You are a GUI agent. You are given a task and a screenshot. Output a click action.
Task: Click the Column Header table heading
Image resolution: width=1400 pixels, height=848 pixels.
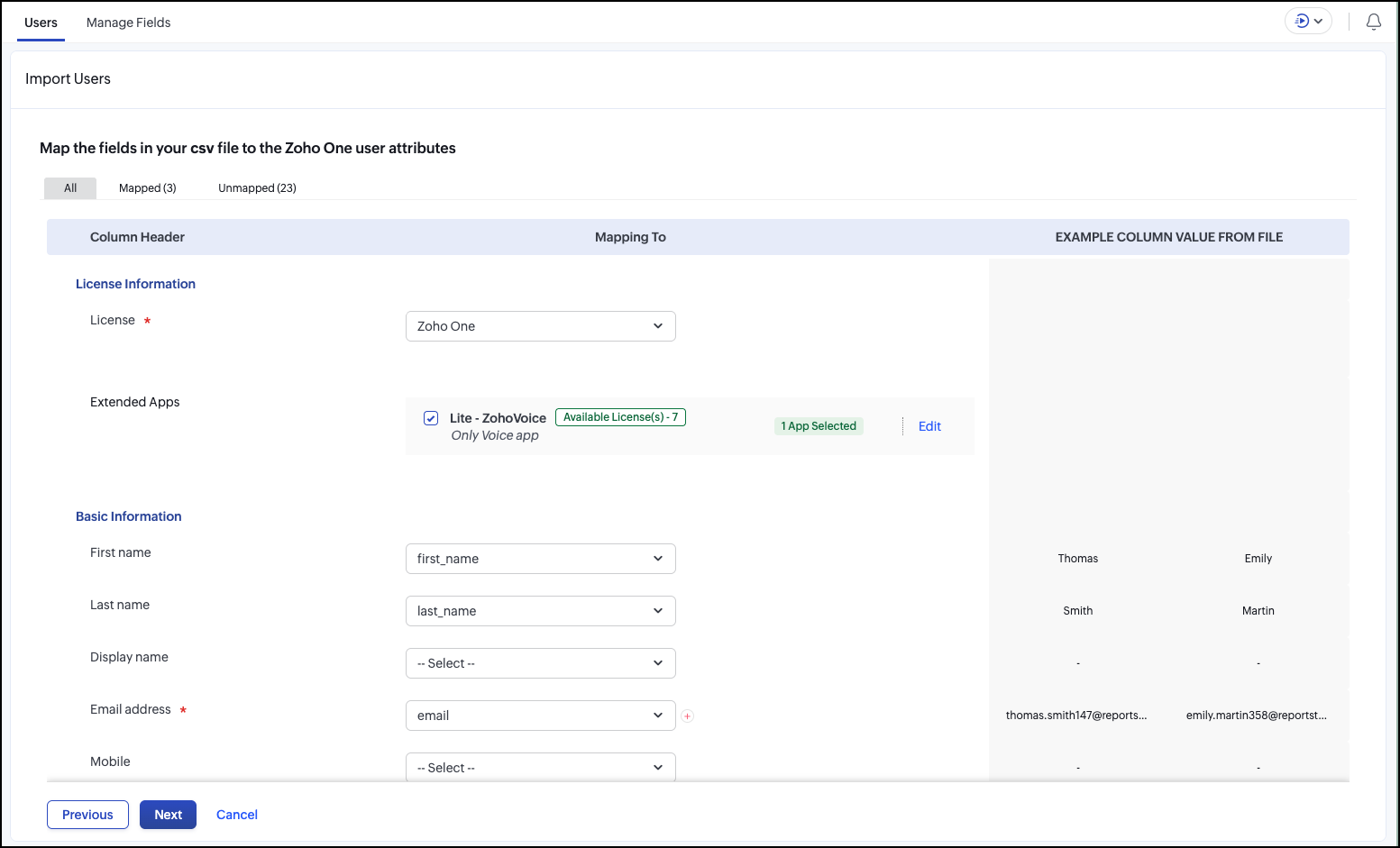click(137, 237)
